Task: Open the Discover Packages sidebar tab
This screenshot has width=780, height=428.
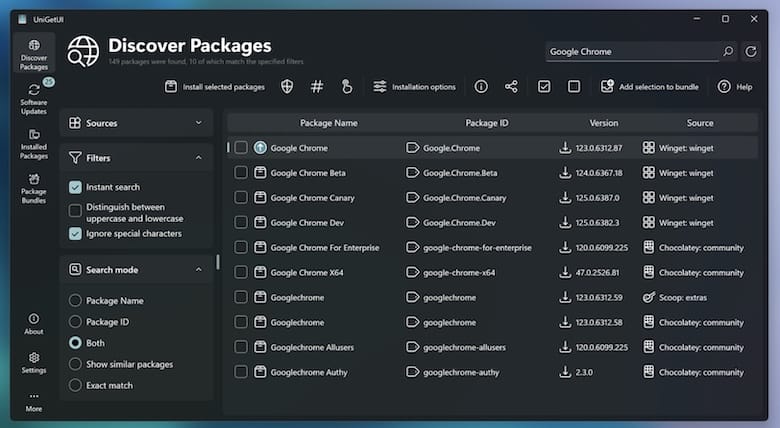Action: [x=34, y=53]
